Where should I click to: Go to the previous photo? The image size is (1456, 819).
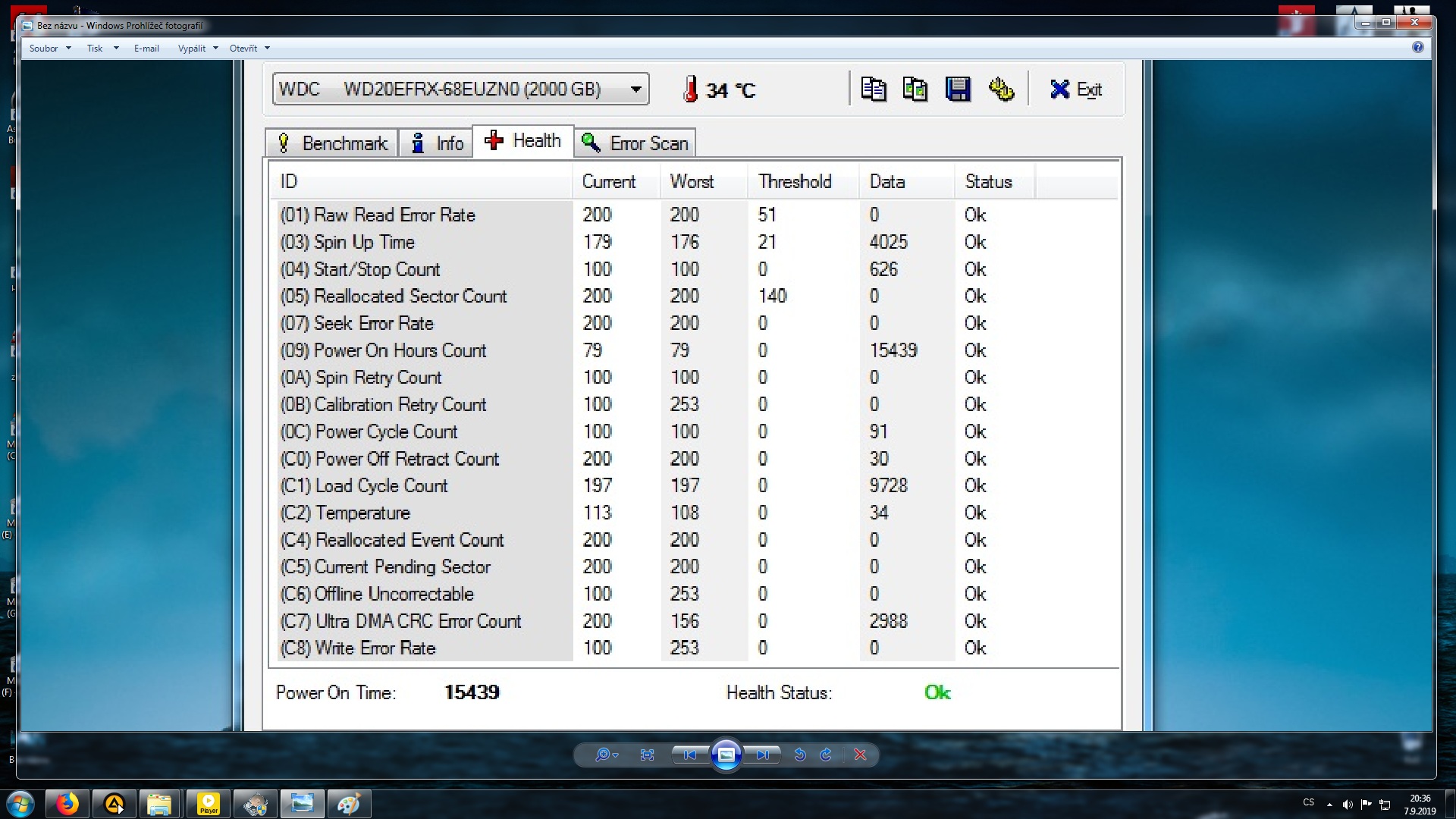(x=689, y=755)
